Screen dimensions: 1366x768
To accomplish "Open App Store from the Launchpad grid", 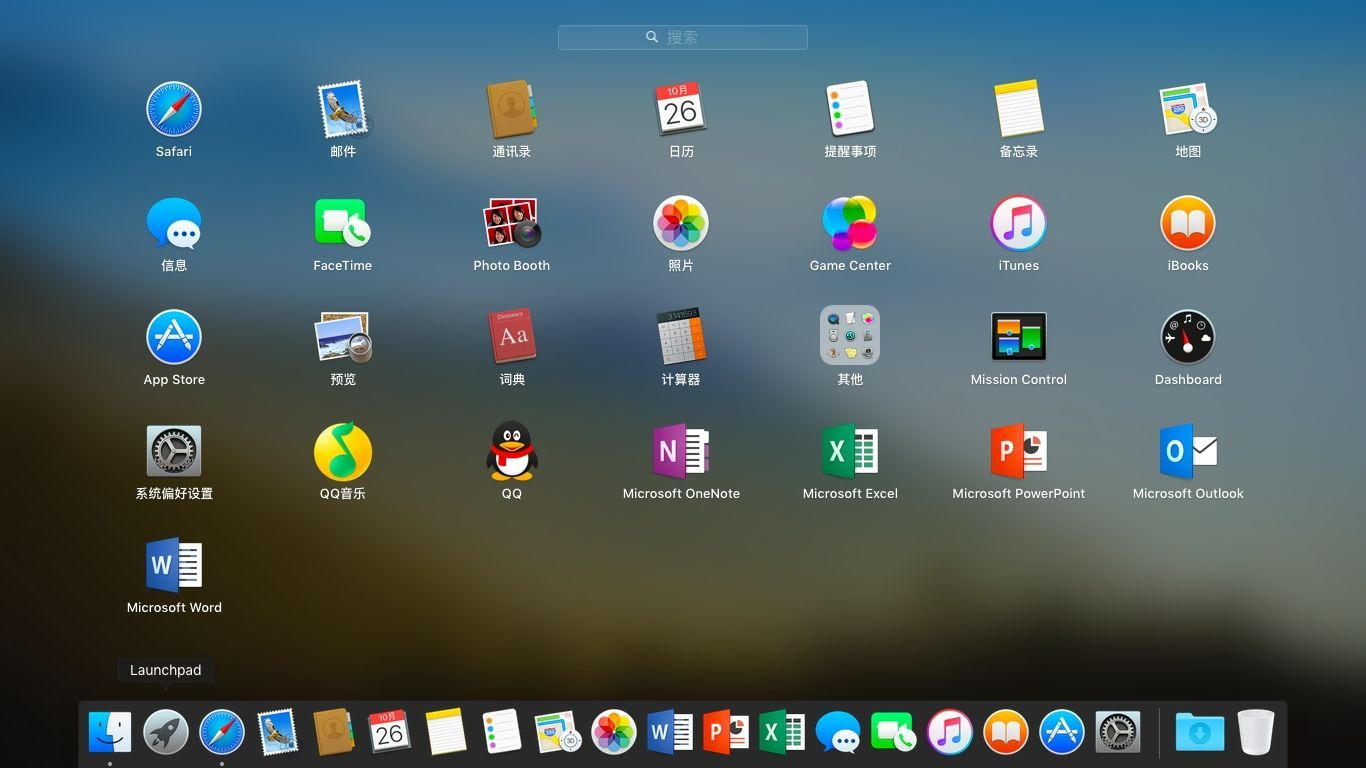I will click(x=174, y=337).
